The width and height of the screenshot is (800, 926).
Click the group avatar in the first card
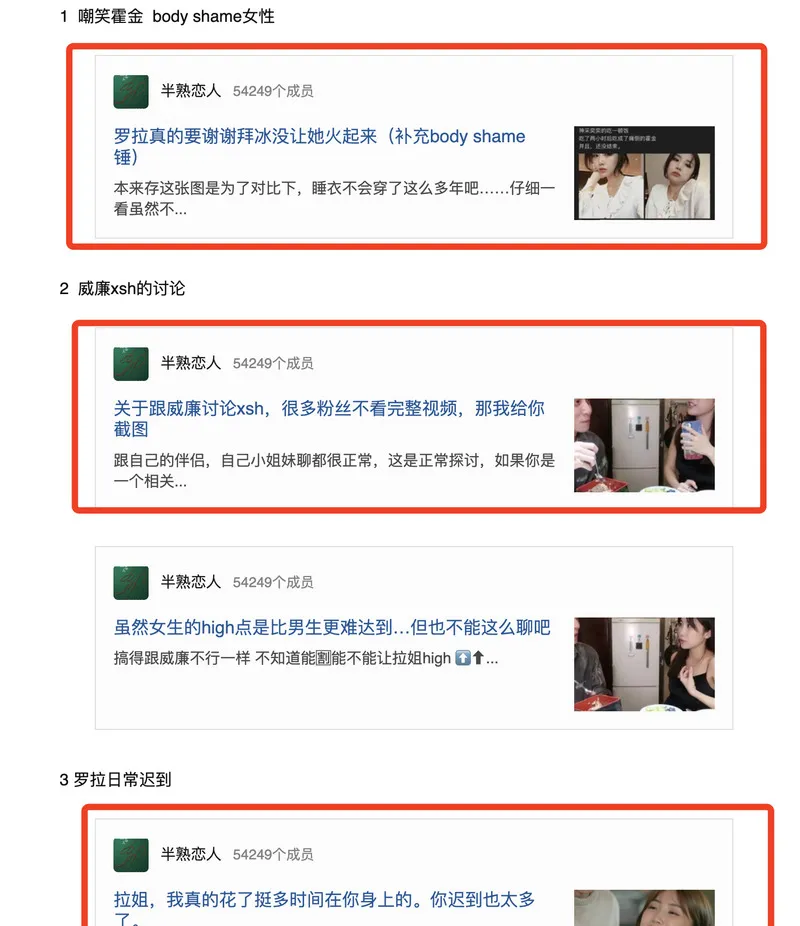click(130, 91)
